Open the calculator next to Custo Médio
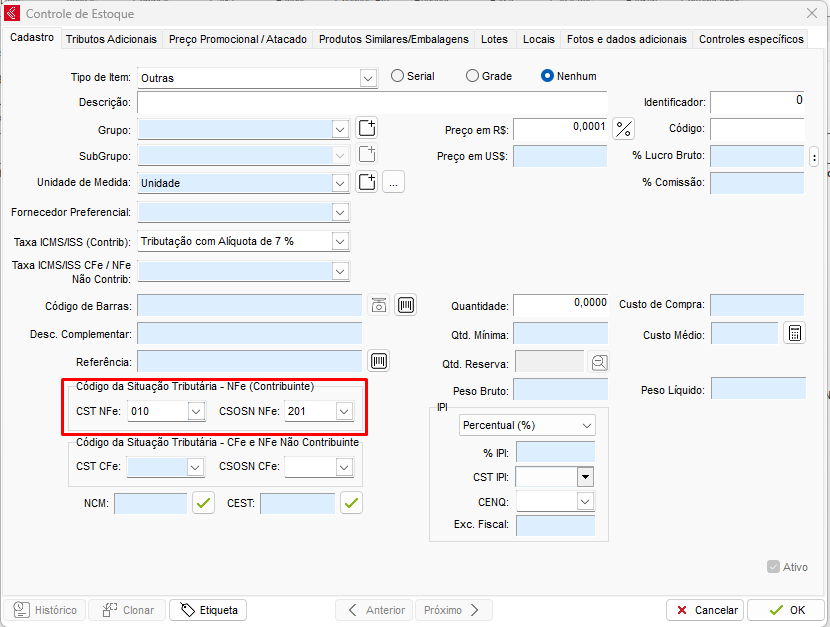This screenshot has height=627, width=830. (794, 333)
